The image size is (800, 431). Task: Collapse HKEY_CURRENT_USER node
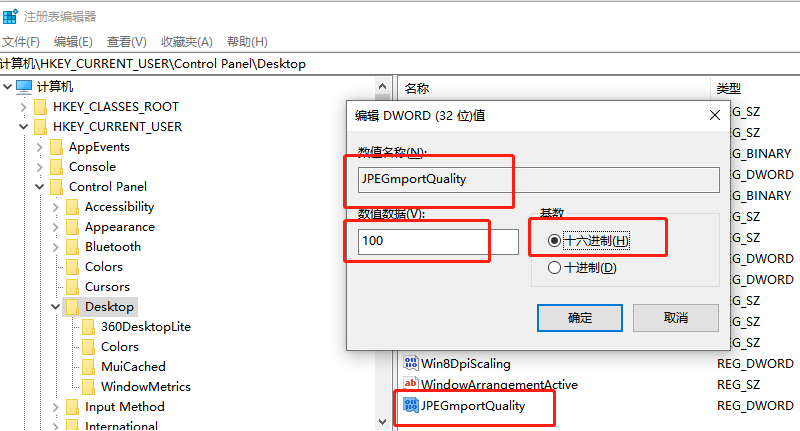click(x=23, y=126)
